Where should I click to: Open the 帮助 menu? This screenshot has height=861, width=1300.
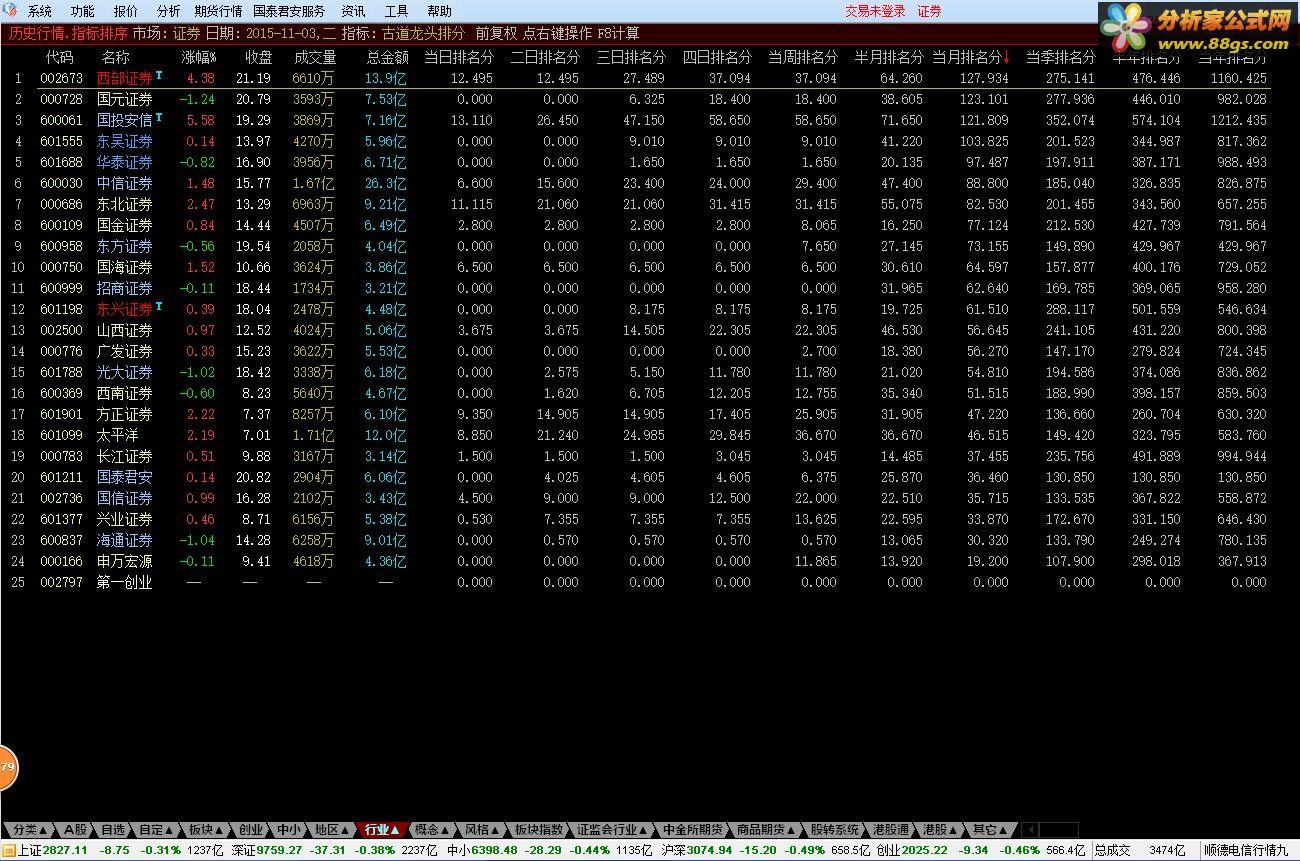pos(439,11)
